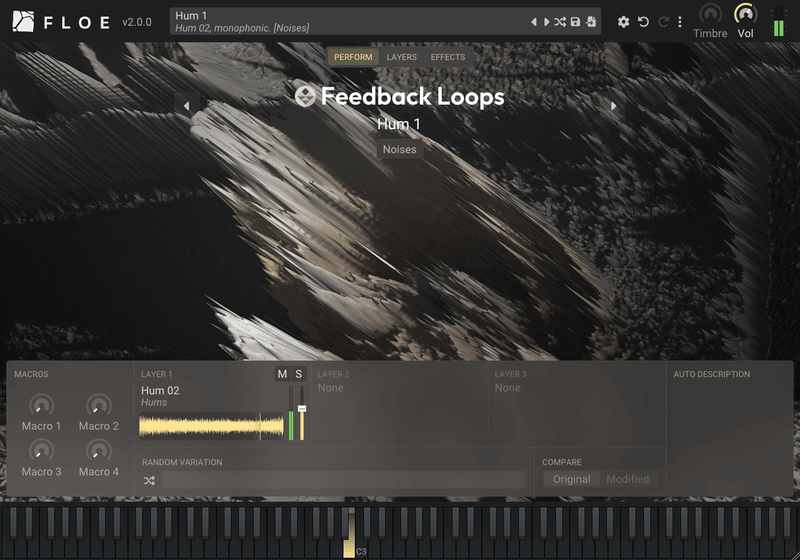Screen dimensions: 800x560
Task: Go to previous instrument with left arrow over artwork
Action: [186, 106]
